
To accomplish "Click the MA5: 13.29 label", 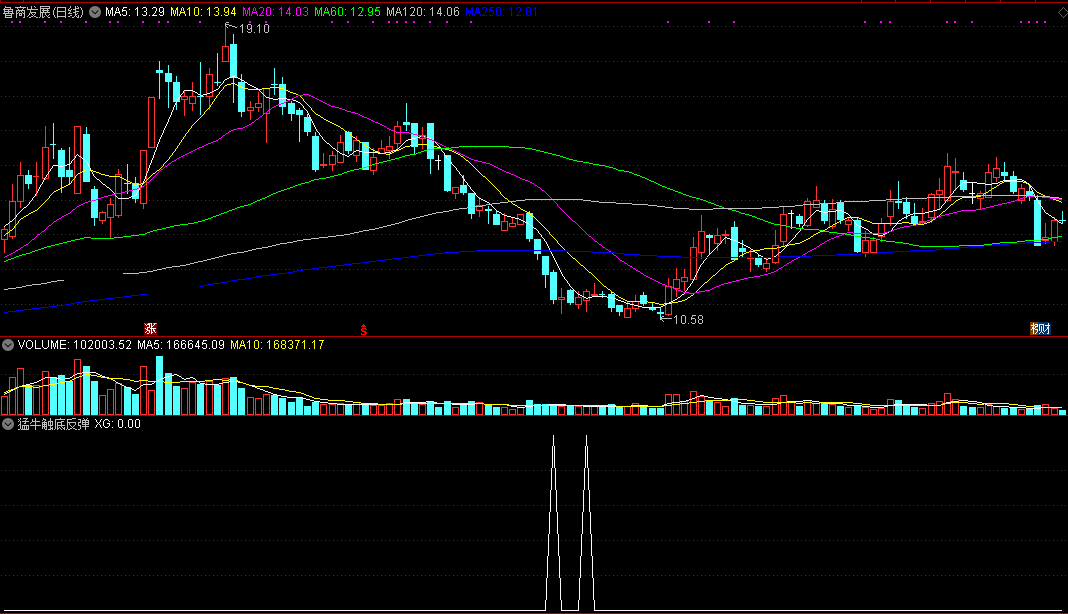I will pos(135,12).
